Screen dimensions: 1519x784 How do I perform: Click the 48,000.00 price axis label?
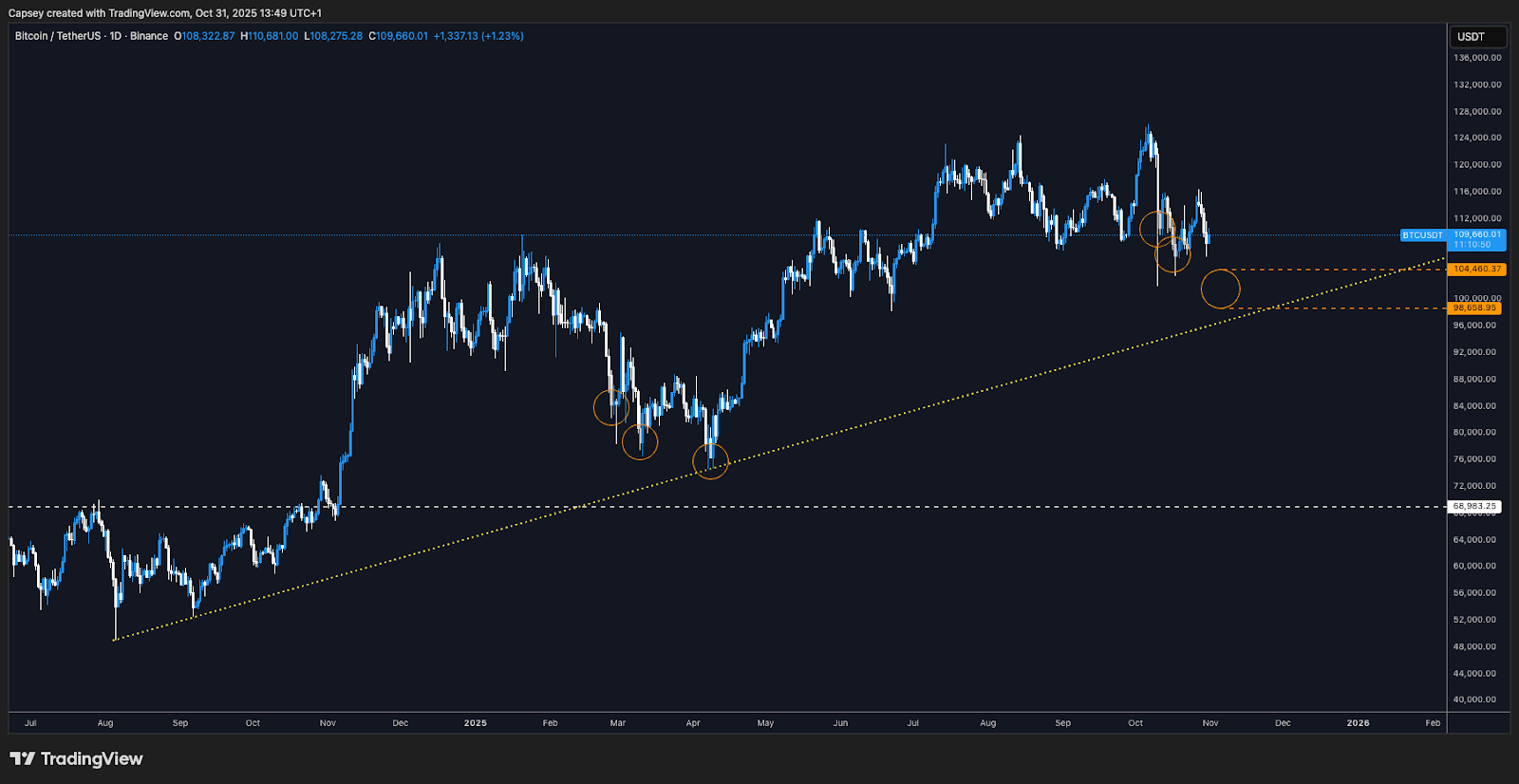pos(1474,647)
